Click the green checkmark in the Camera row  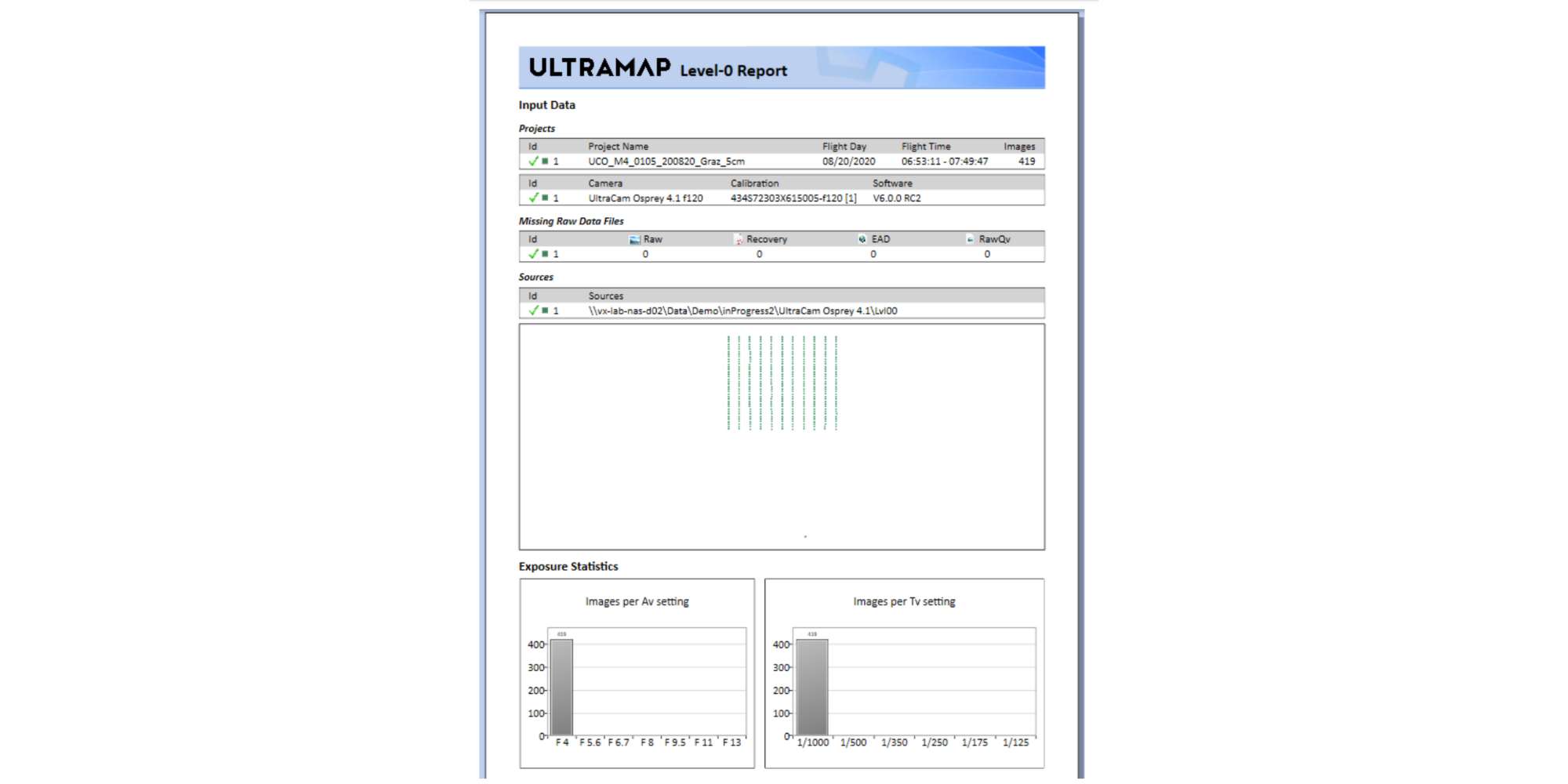533,198
